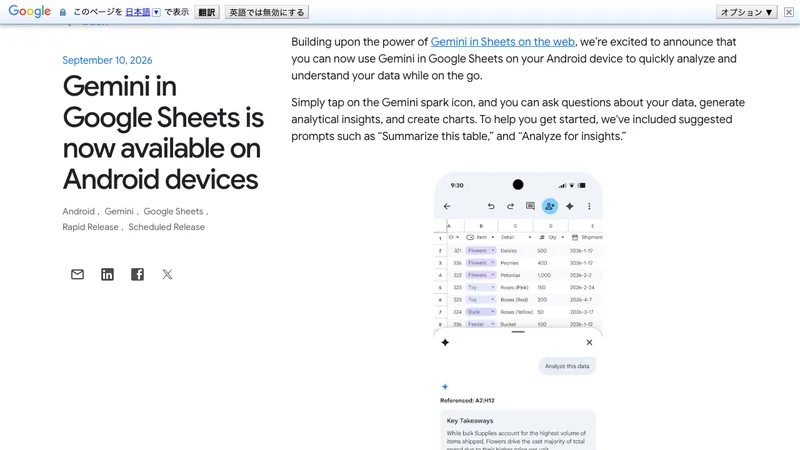Screen dimensions: 800x450
Task: Open the Duck dropdown chip in mockup
Action: click(481, 312)
